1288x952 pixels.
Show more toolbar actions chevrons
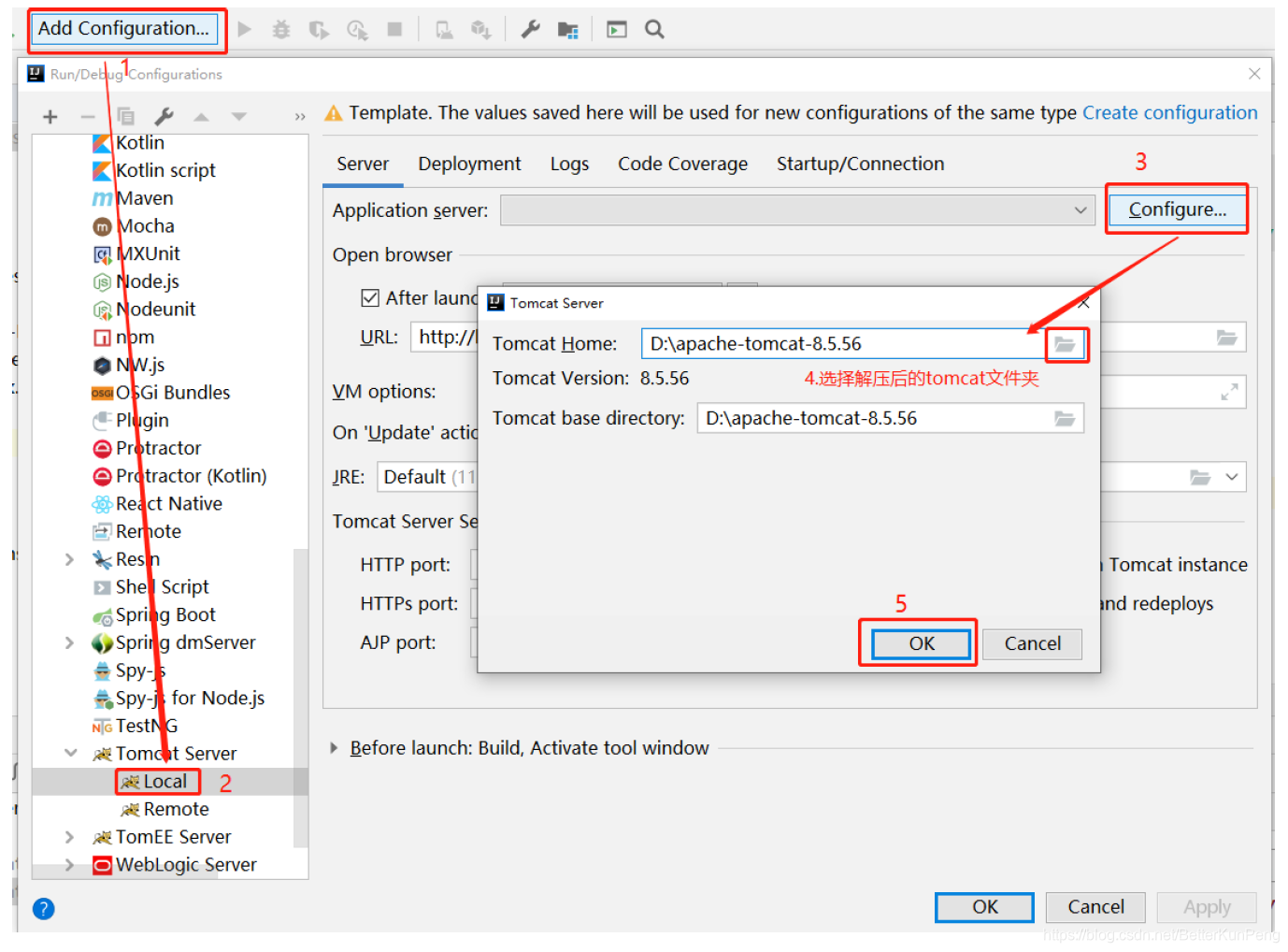coord(300,117)
